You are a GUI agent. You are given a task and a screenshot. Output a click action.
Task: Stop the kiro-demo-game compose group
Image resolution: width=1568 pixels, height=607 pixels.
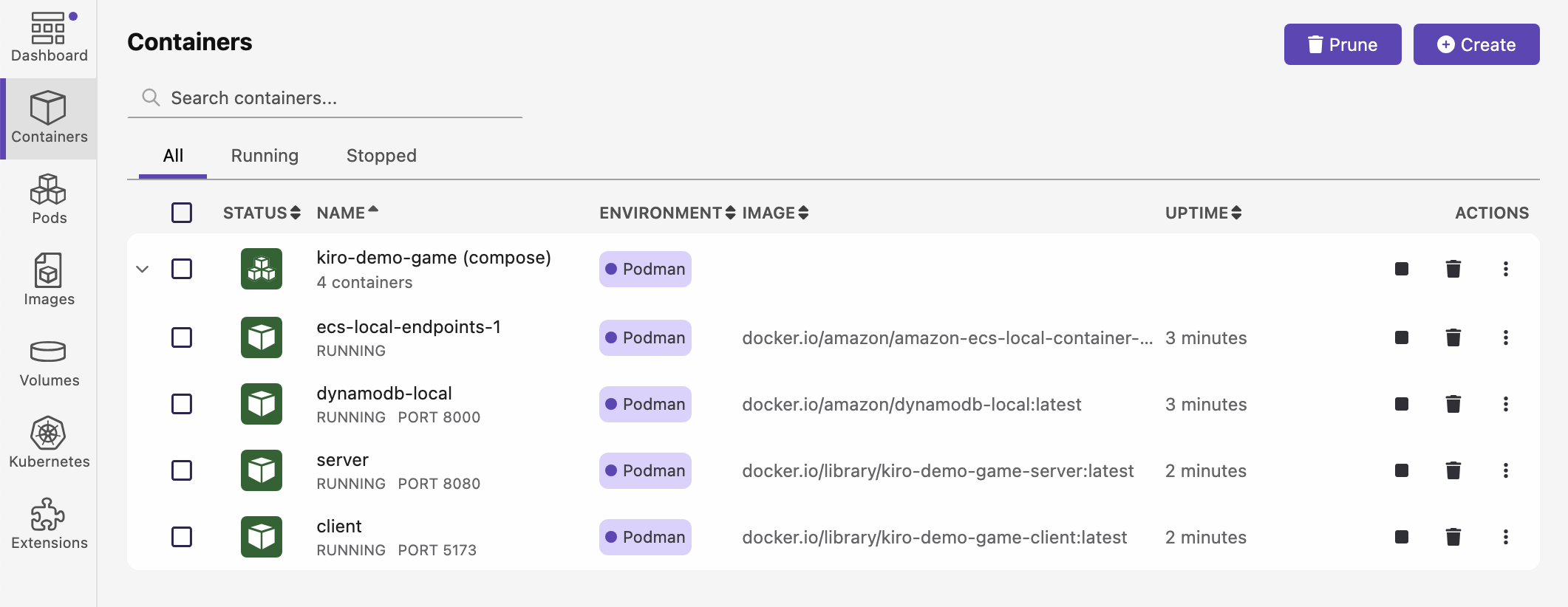(x=1401, y=269)
